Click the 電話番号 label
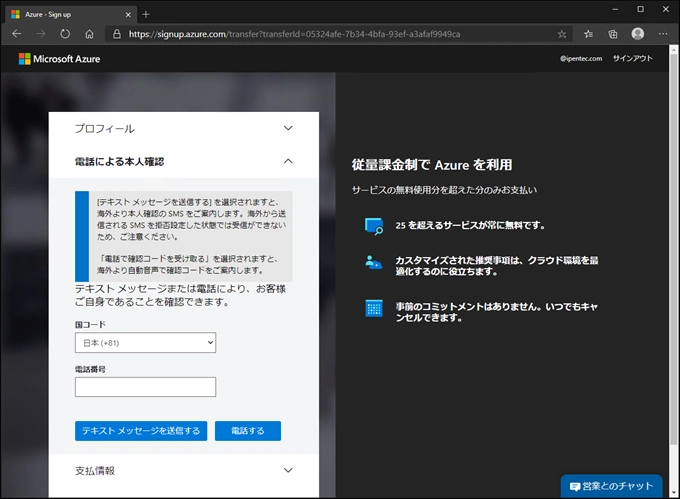This screenshot has height=499, width=680. click(90, 369)
